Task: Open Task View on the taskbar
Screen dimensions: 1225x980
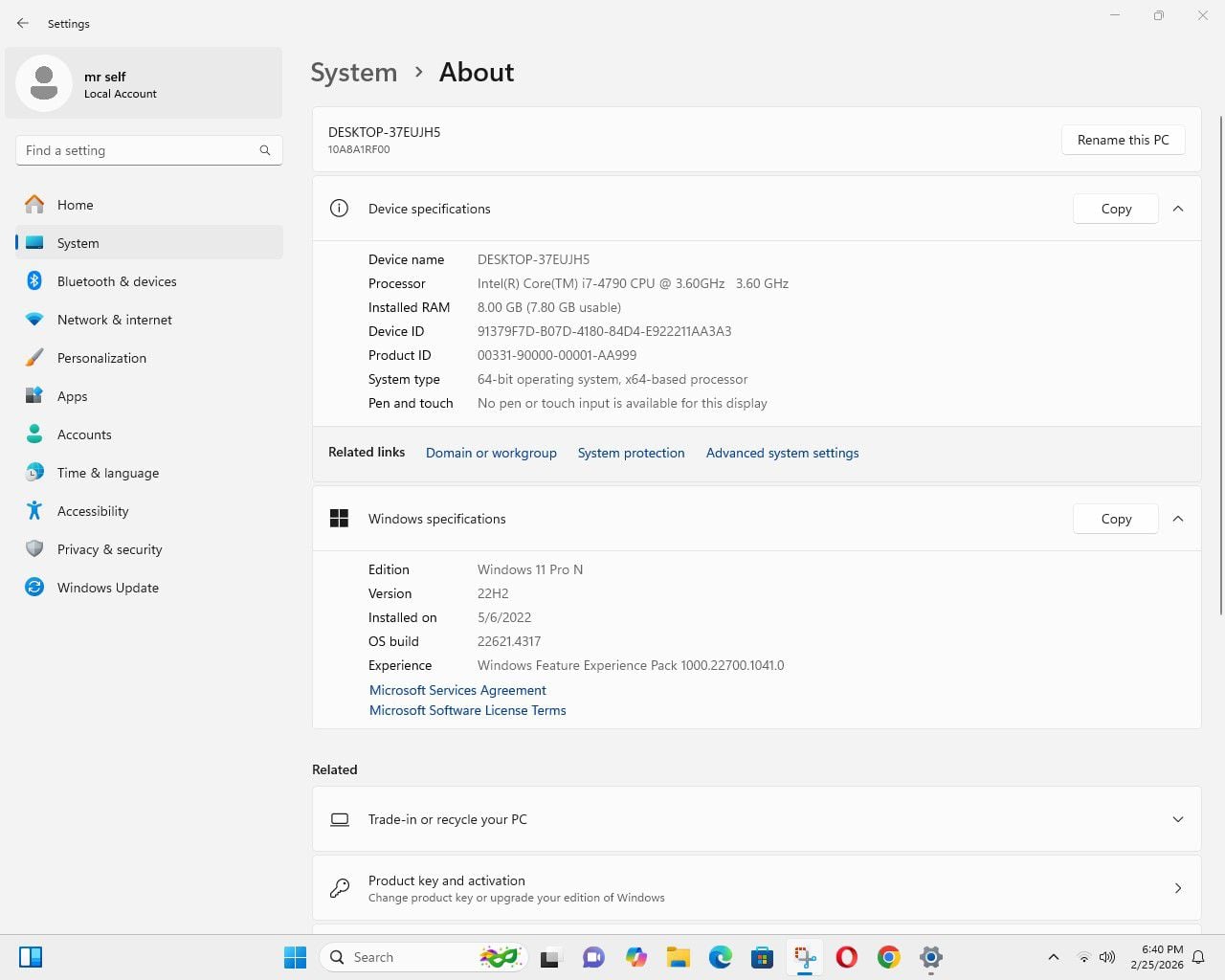Action: pos(550,957)
